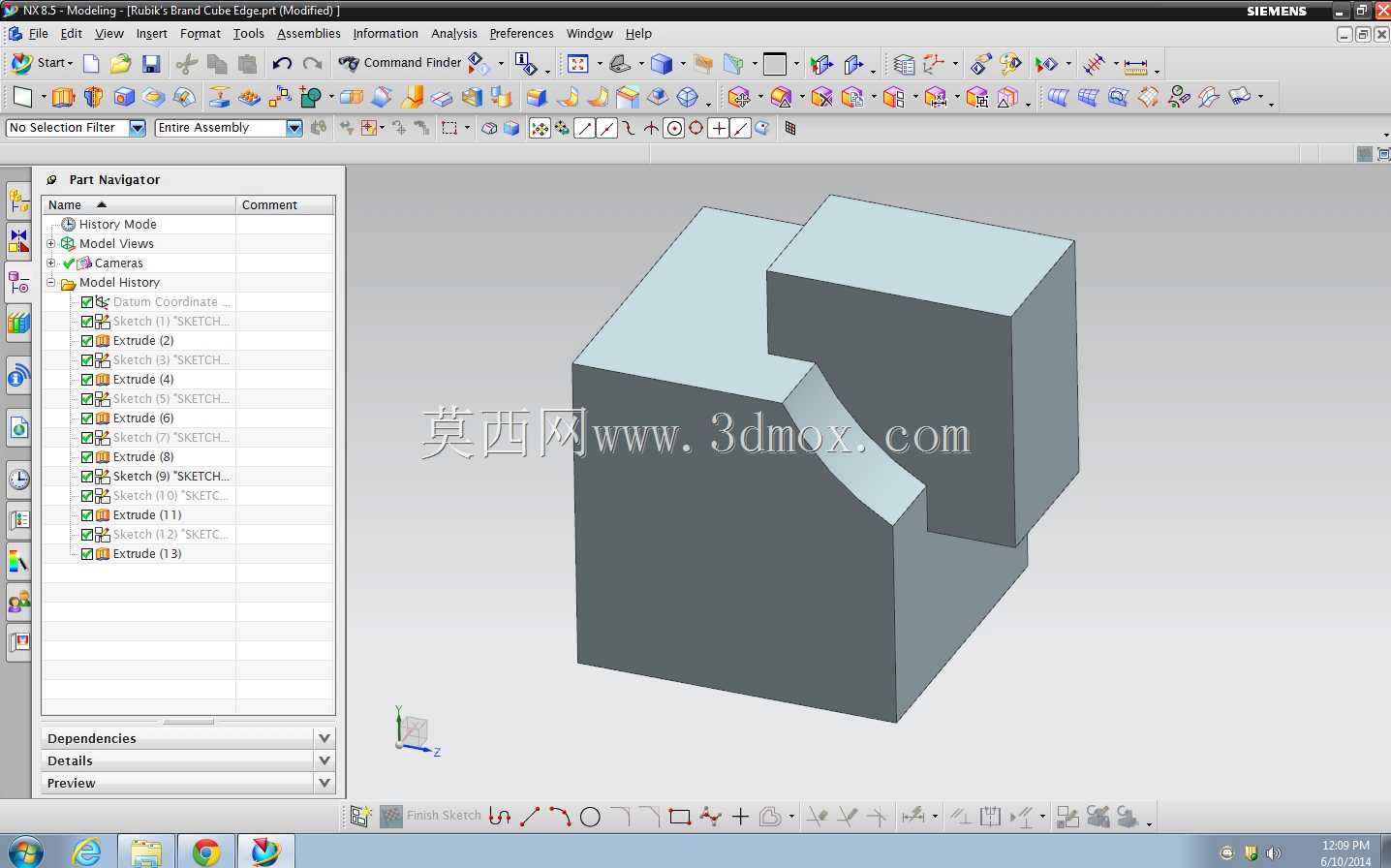Click the Move Face icon
The image size is (1391, 868).
(x=739, y=97)
